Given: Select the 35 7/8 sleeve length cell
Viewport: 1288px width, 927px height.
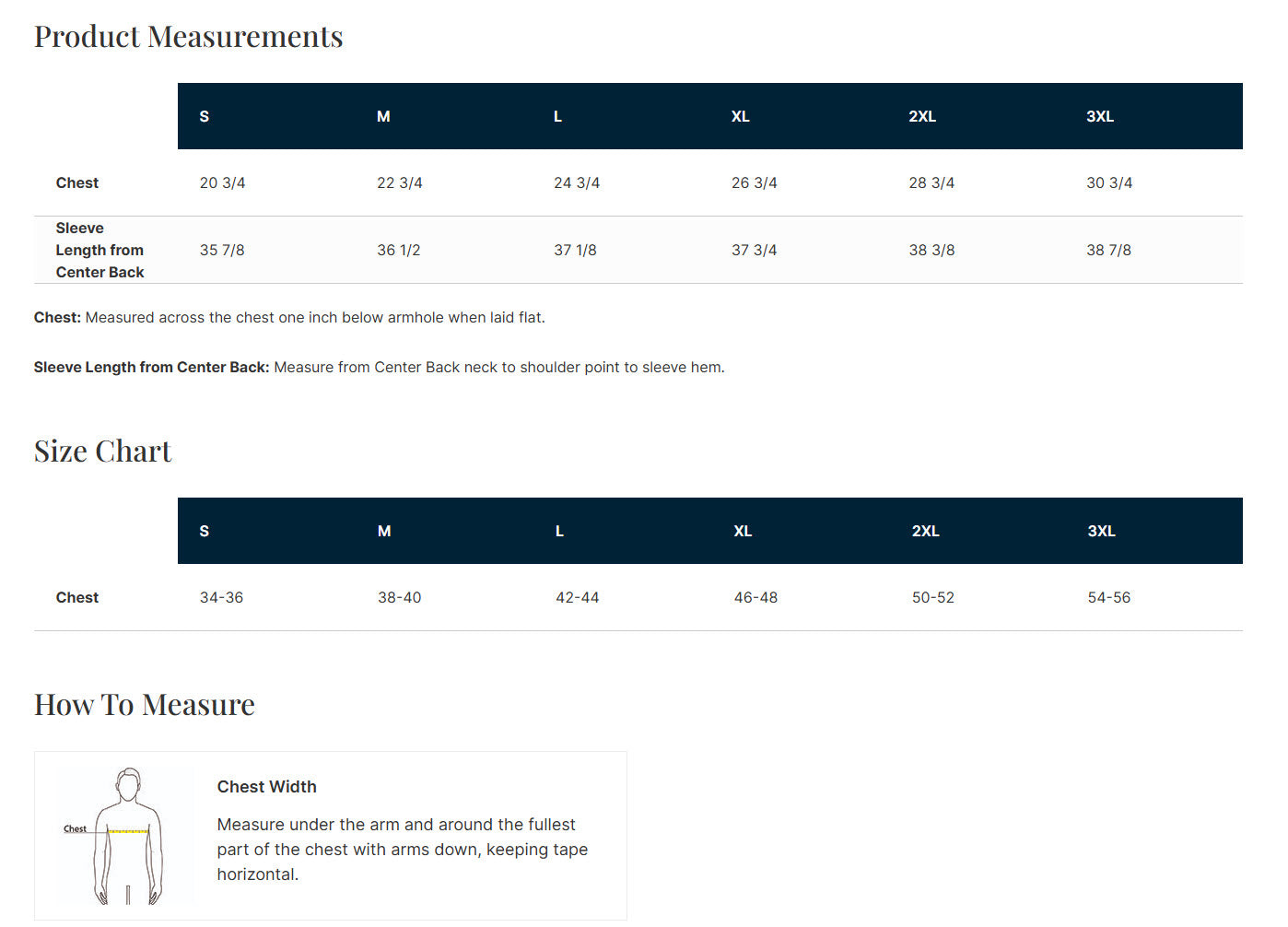Looking at the screenshot, I should click(x=222, y=250).
